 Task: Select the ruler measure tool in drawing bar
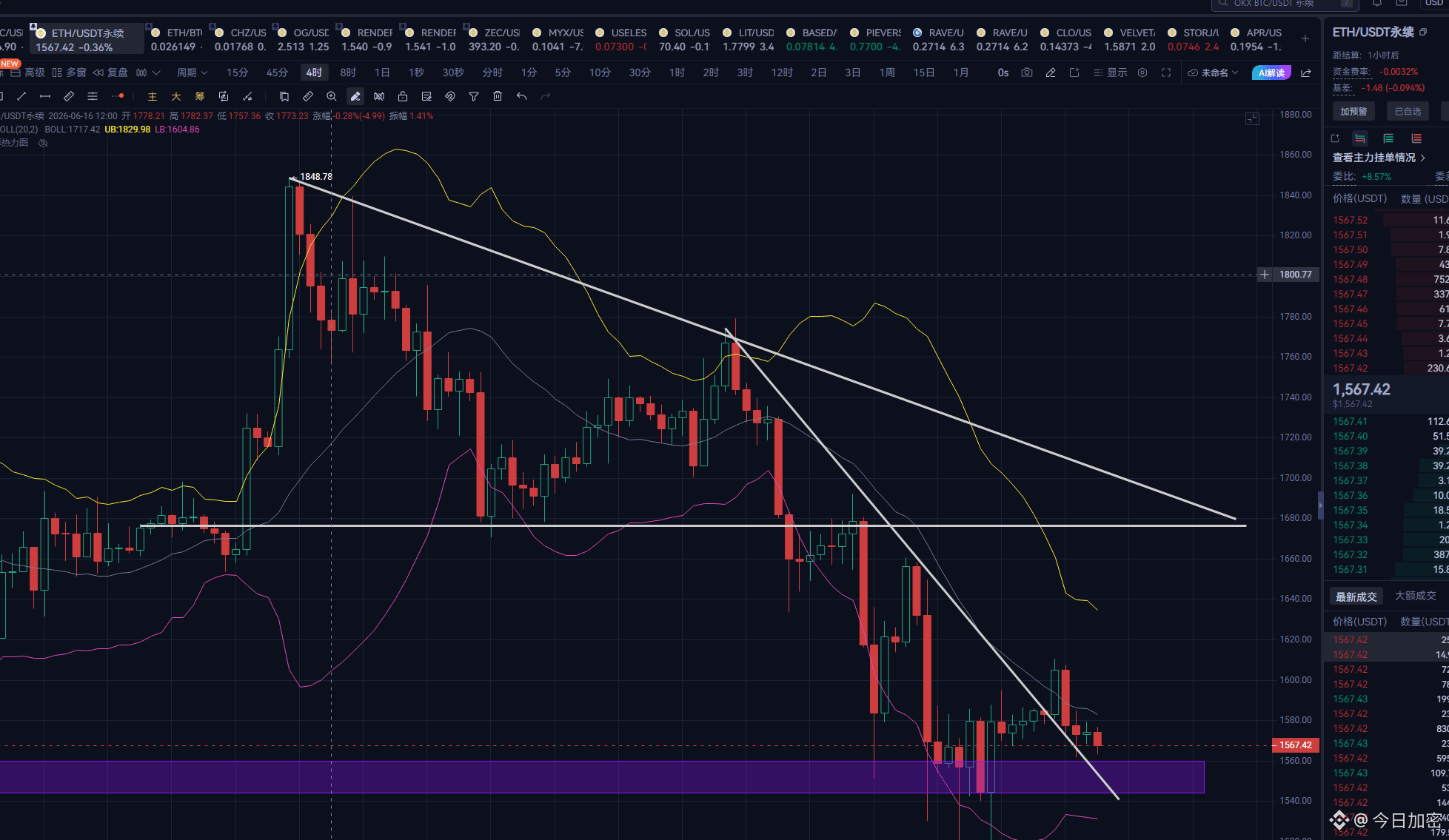(x=69, y=96)
